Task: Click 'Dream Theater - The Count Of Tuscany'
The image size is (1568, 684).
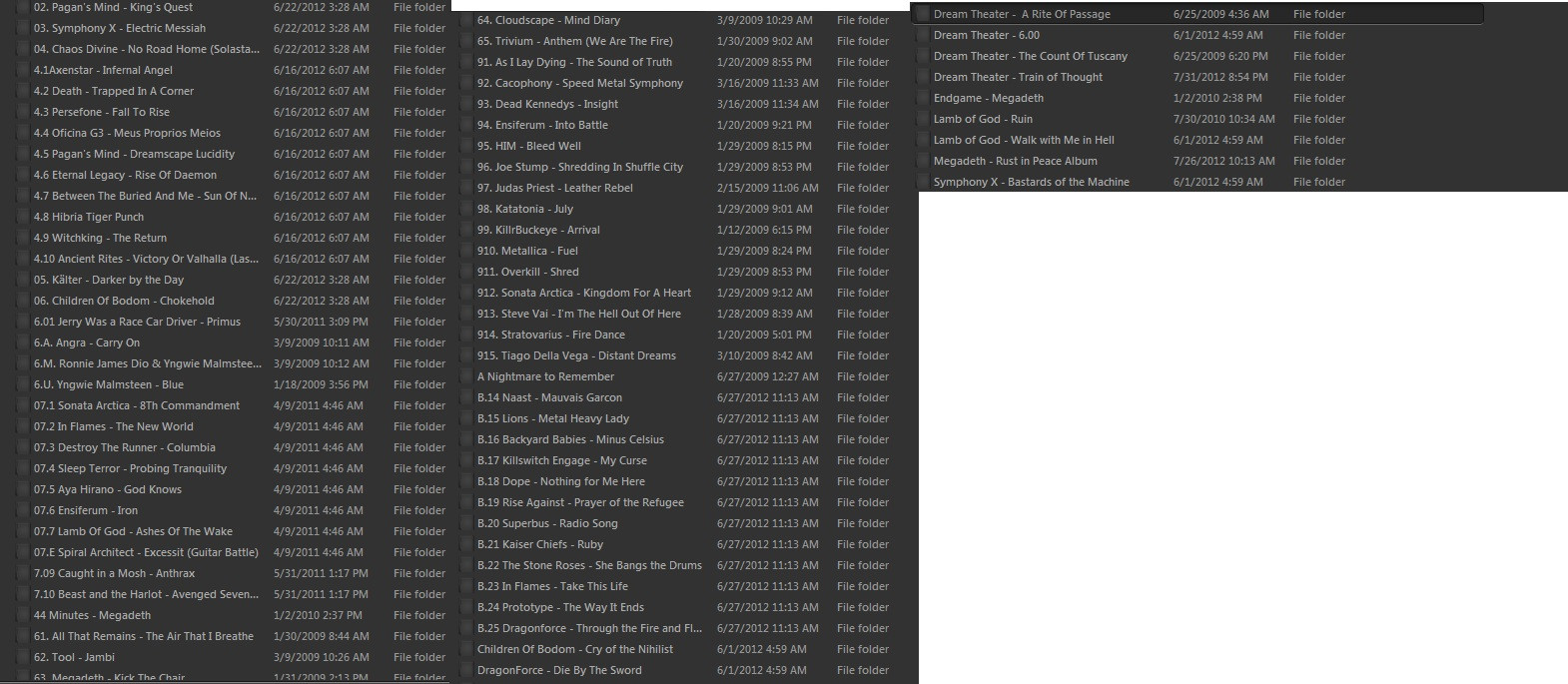Action: (1031, 56)
